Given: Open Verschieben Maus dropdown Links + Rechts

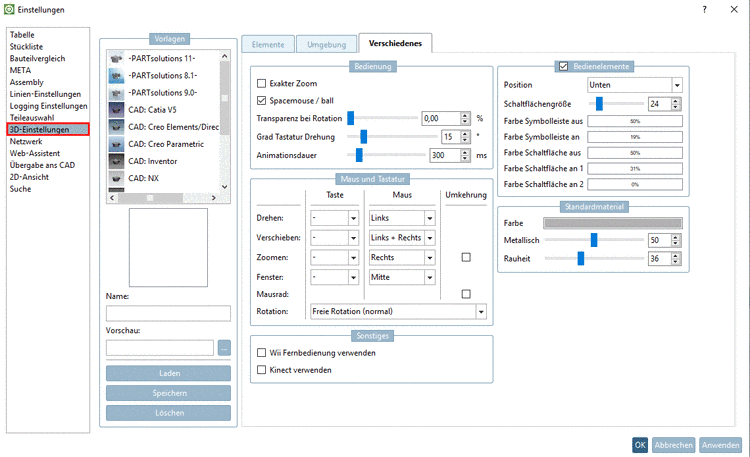Looking at the screenshot, I should (402, 238).
